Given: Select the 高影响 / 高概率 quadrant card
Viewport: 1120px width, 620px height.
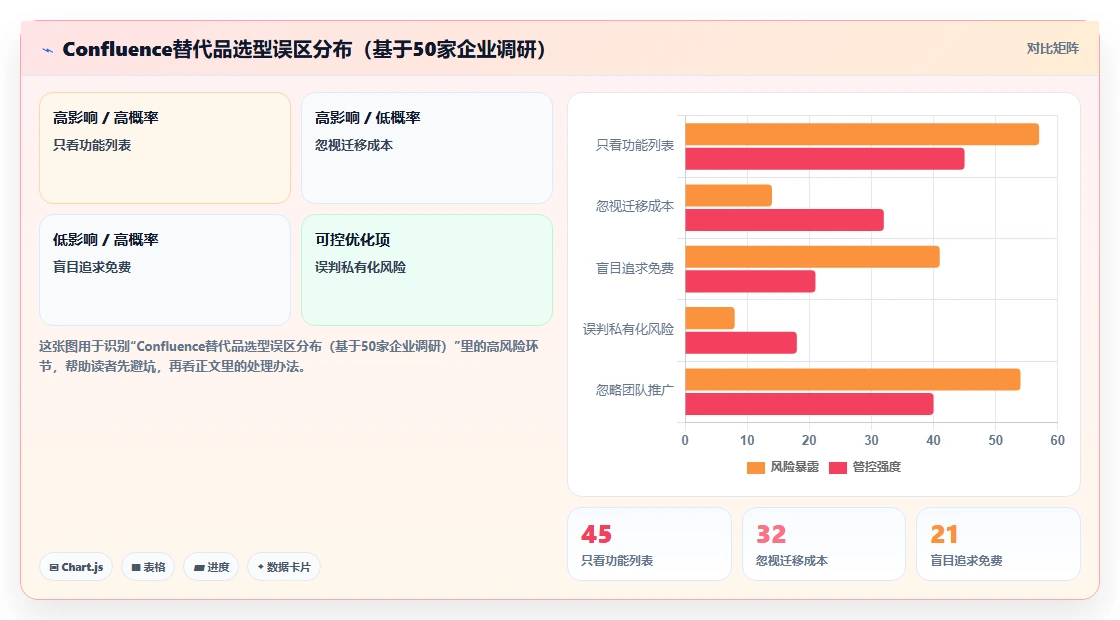Looking at the screenshot, I should [x=165, y=148].
